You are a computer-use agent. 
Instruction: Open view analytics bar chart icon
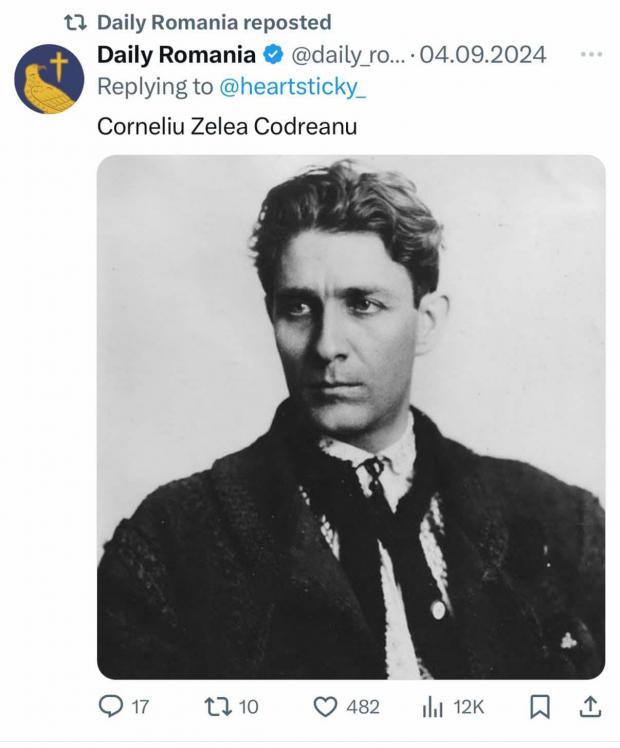click(x=433, y=706)
